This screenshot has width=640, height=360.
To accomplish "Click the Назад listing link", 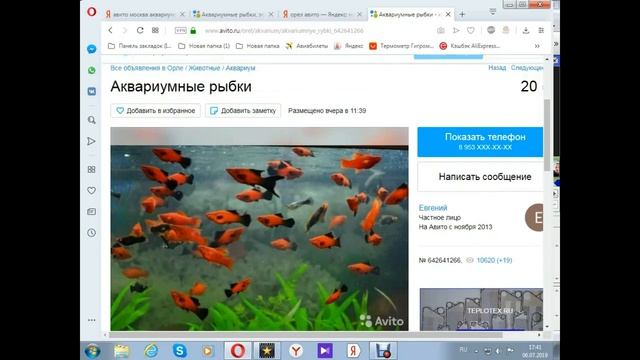I will (497, 68).
